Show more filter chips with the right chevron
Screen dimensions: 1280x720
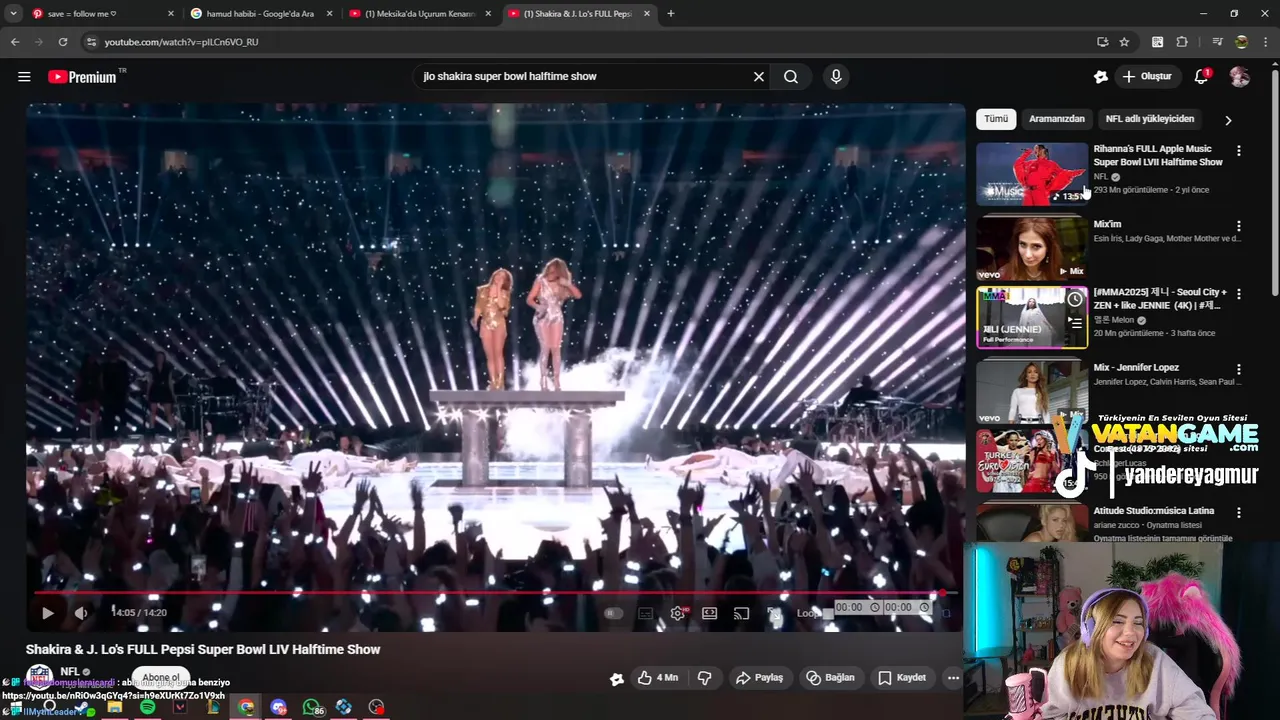click(x=1228, y=120)
